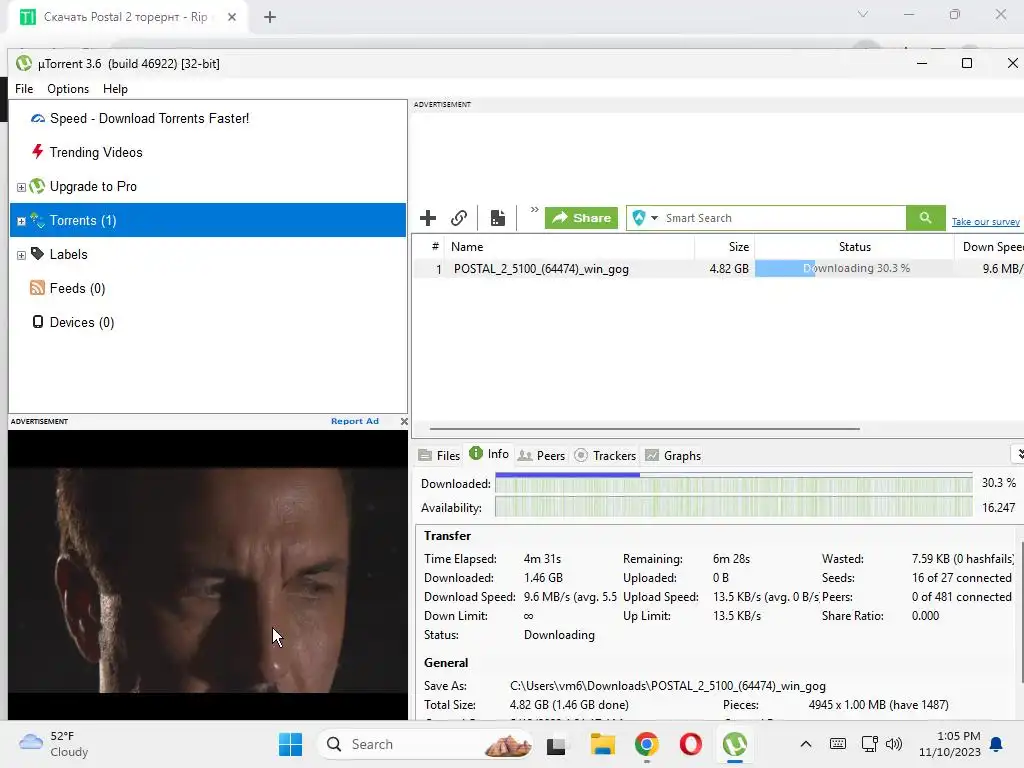The height and width of the screenshot is (768, 1024).
Task: Collapse the detail pane with arrow button
Action: click(x=1017, y=453)
